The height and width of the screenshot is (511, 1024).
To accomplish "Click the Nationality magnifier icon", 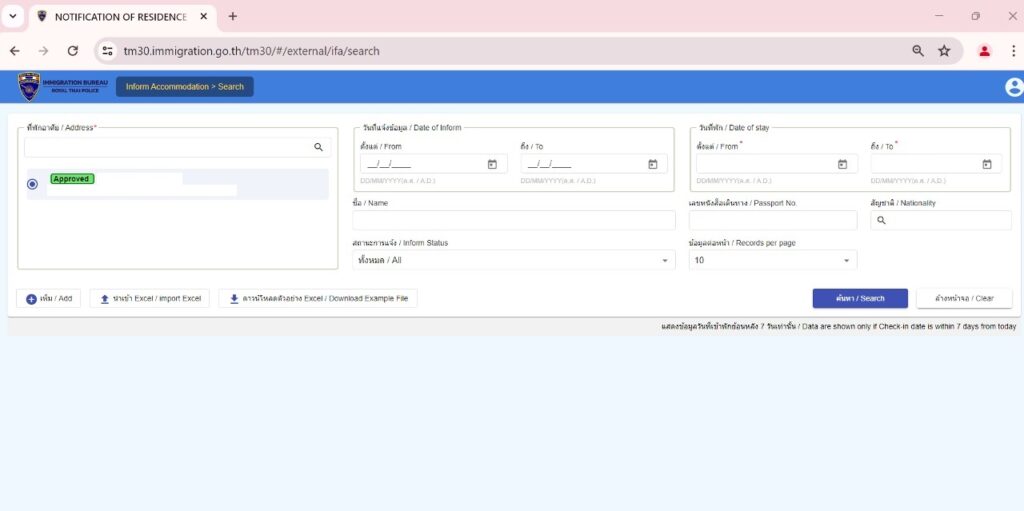I will tap(881, 221).
